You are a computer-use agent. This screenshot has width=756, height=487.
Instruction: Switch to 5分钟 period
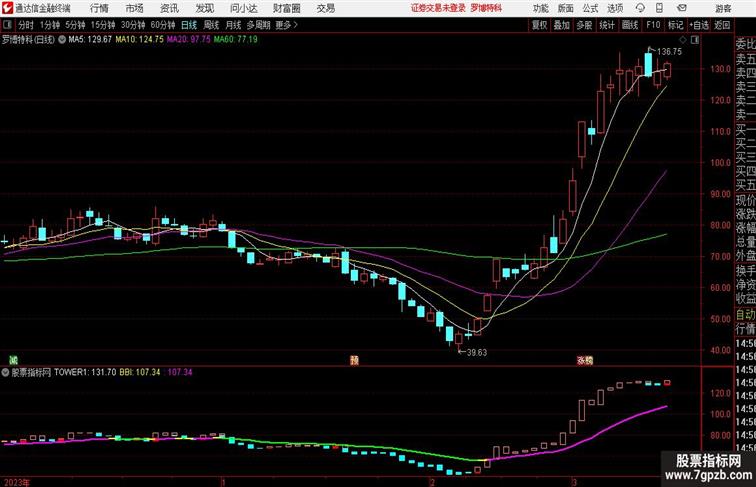[x=75, y=25]
